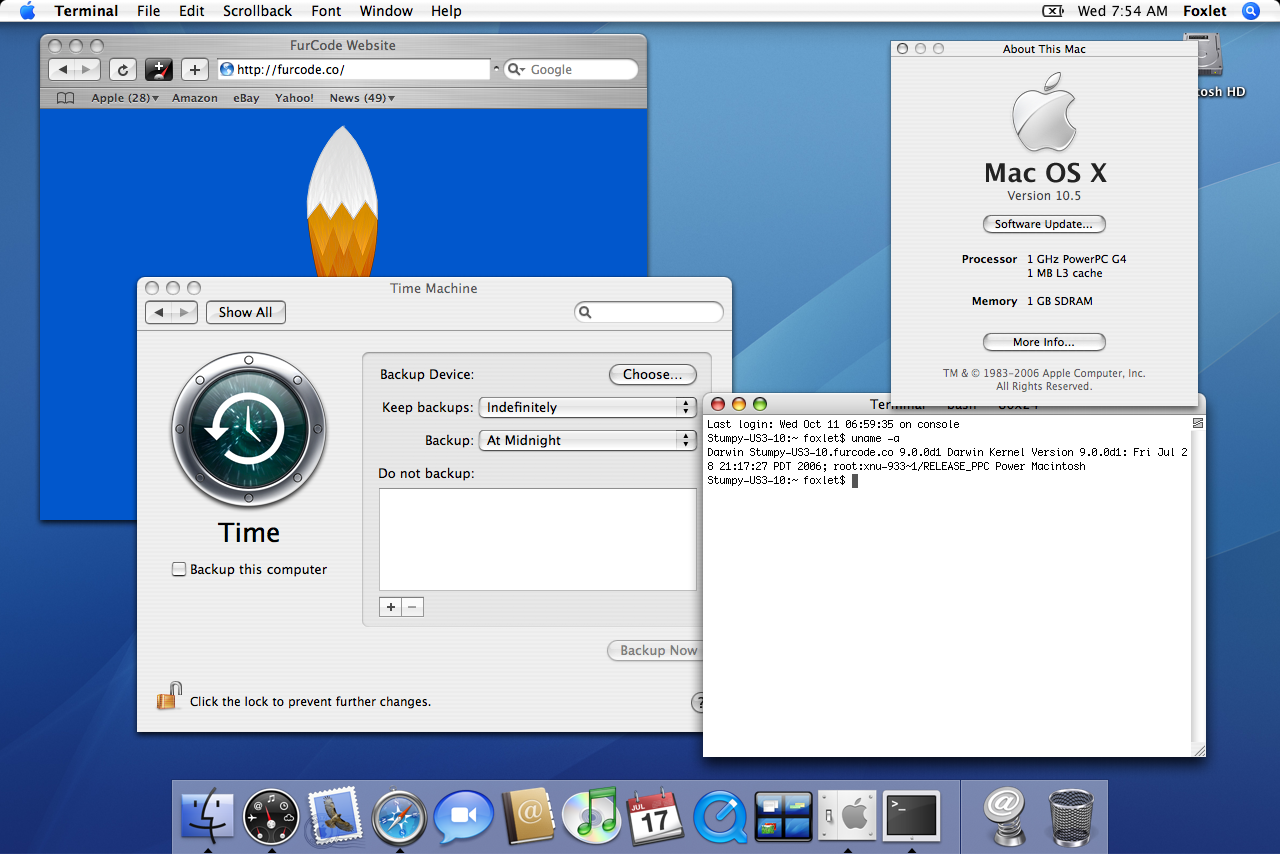
Task: Click the Backup Now button
Action: tap(657, 650)
